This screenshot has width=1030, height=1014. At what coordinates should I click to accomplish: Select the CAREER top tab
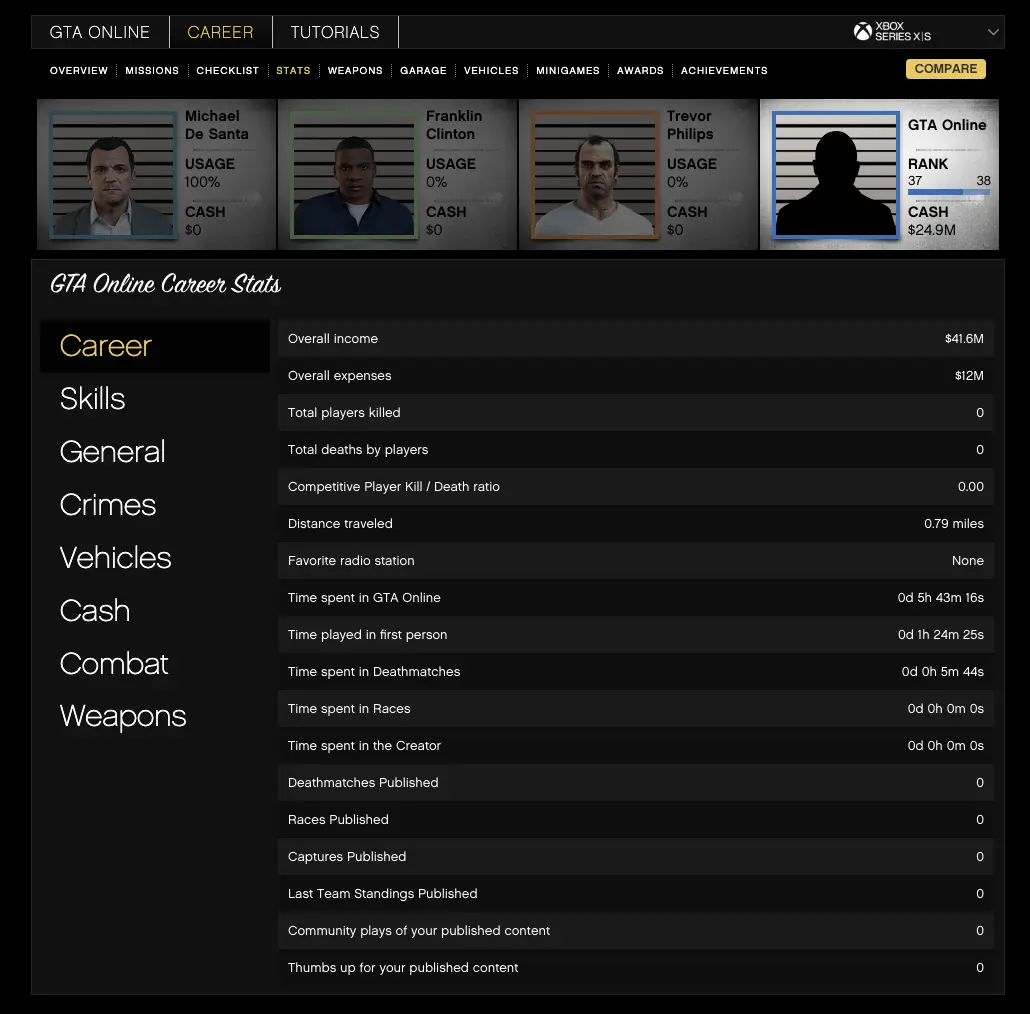tap(220, 32)
